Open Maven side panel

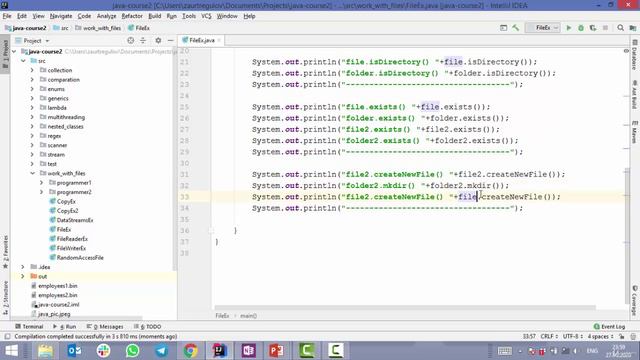point(635,131)
